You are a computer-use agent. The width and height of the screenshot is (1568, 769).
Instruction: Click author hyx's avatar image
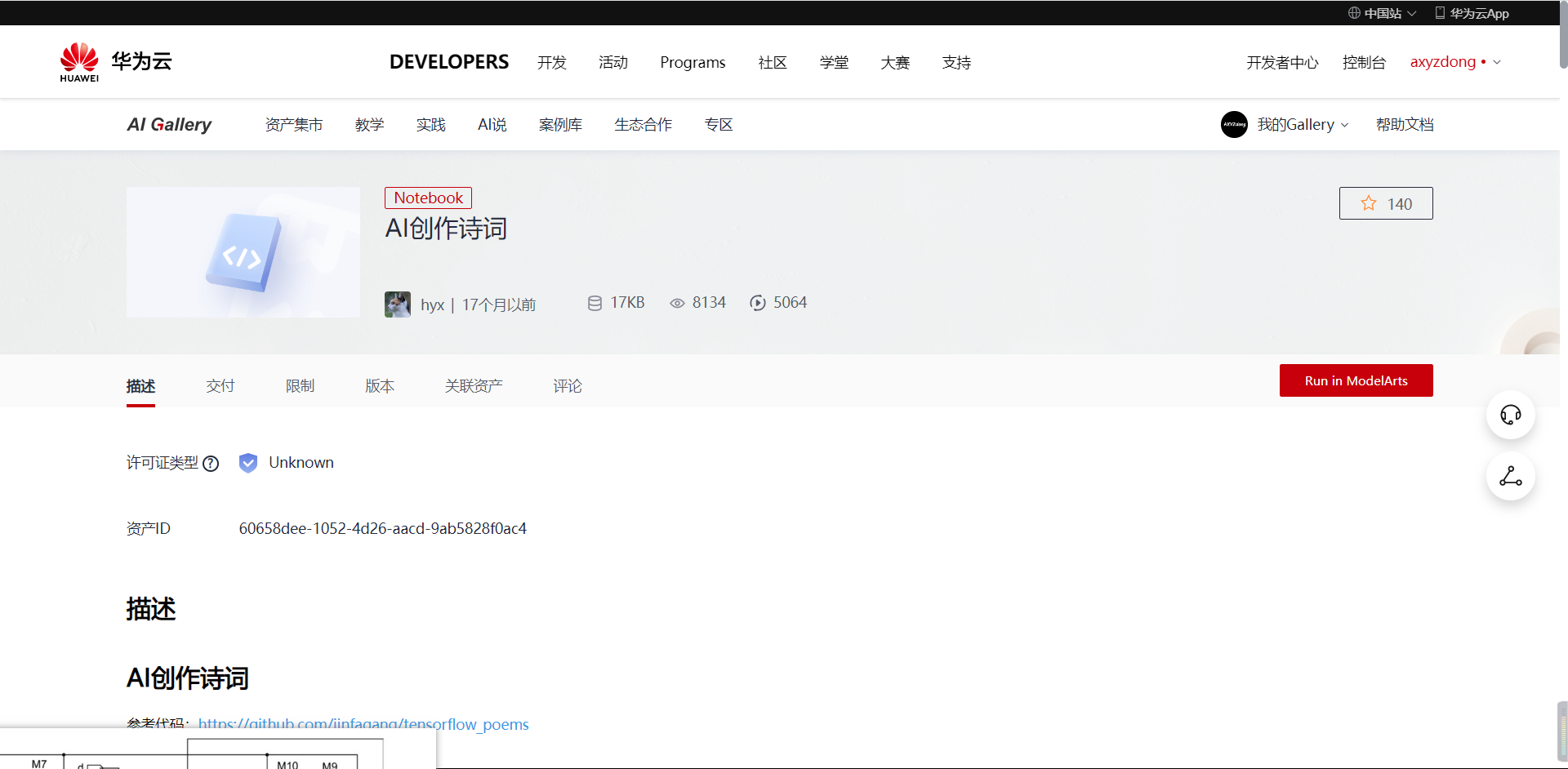click(398, 304)
